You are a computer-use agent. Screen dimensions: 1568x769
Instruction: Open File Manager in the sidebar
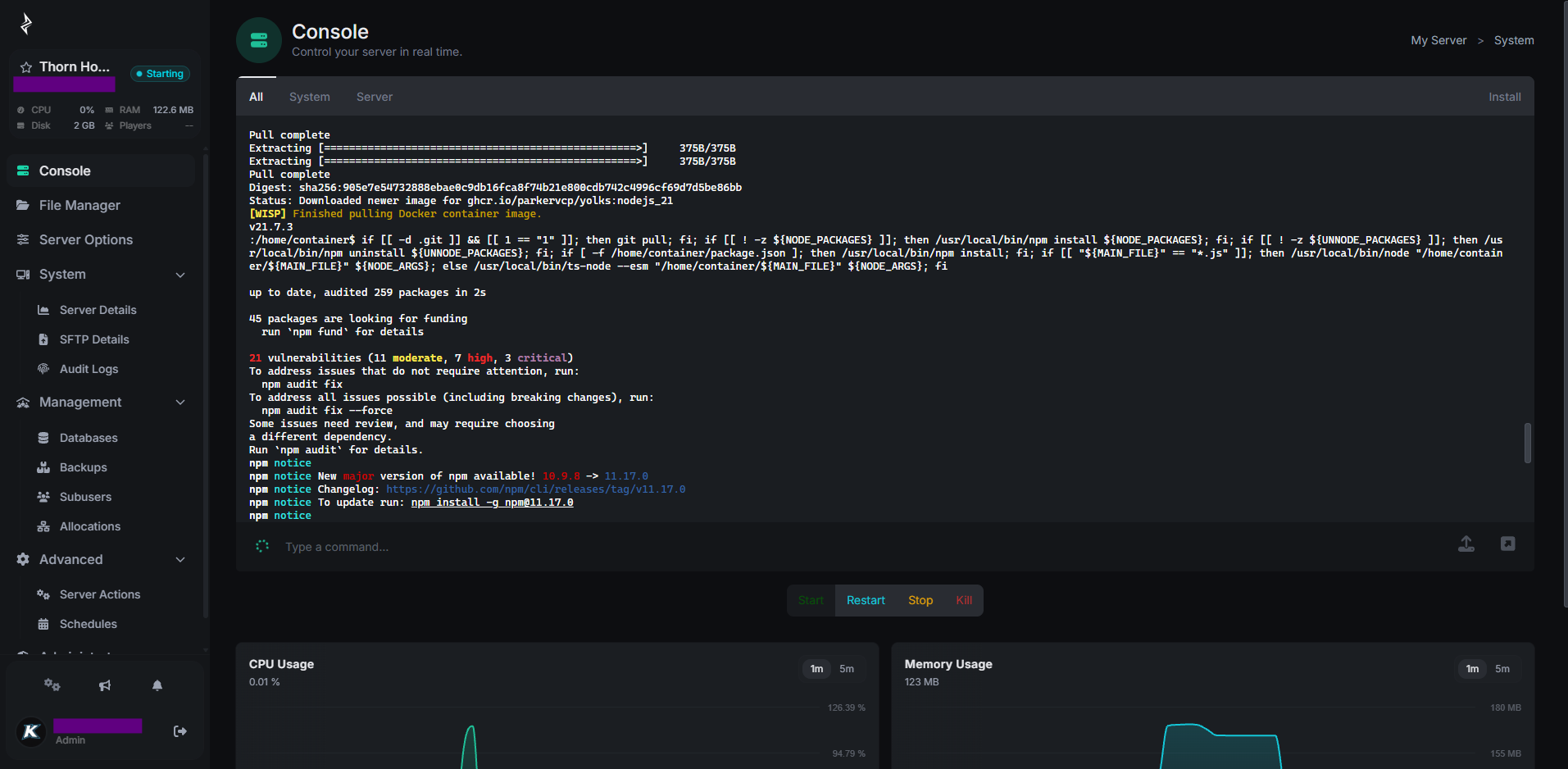click(x=101, y=205)
